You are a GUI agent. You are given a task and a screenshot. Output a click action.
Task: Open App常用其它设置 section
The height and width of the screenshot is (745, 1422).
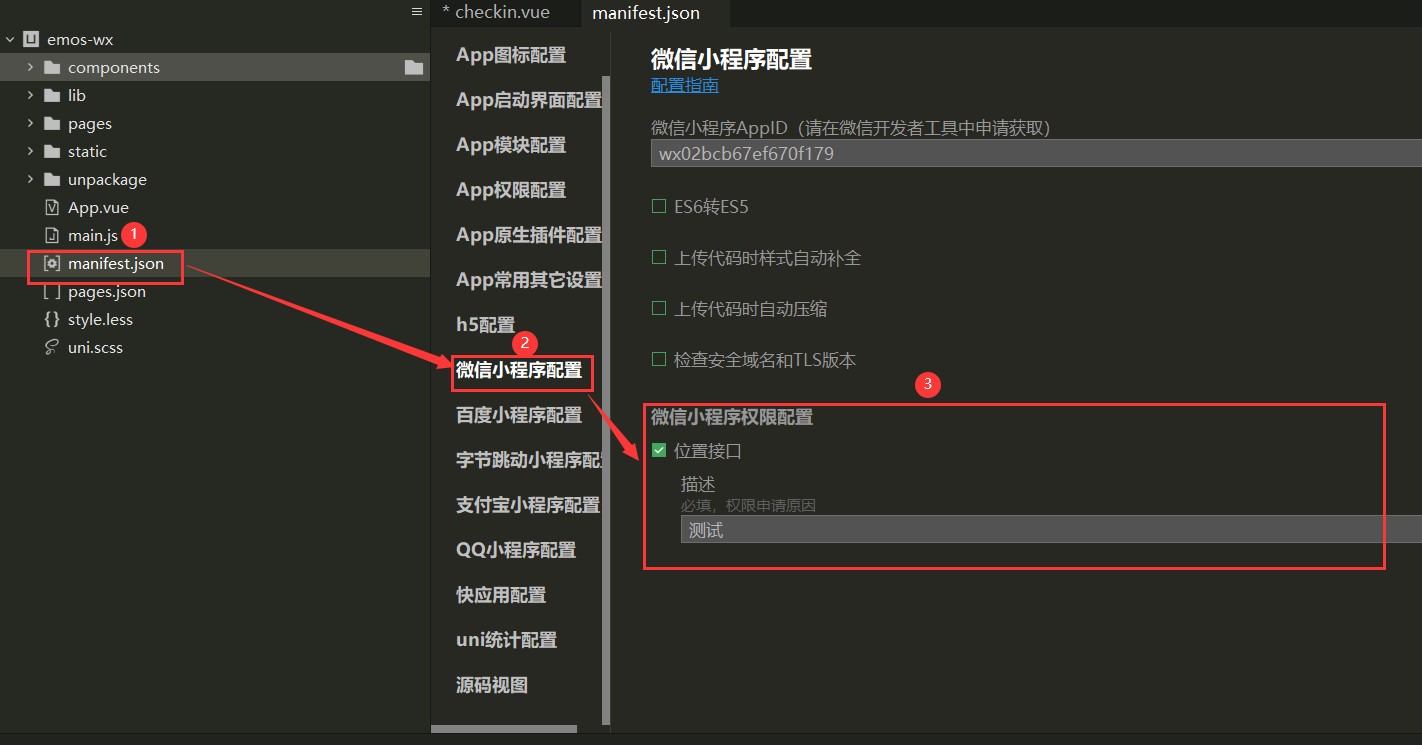click(529, 280)
